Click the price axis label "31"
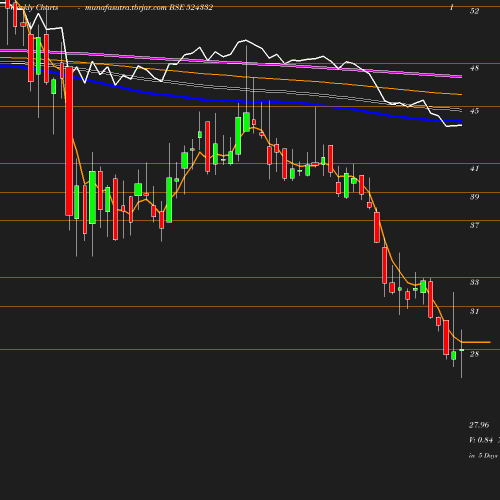The height and width of the screenshot is (500, 500). pos(474,311)
